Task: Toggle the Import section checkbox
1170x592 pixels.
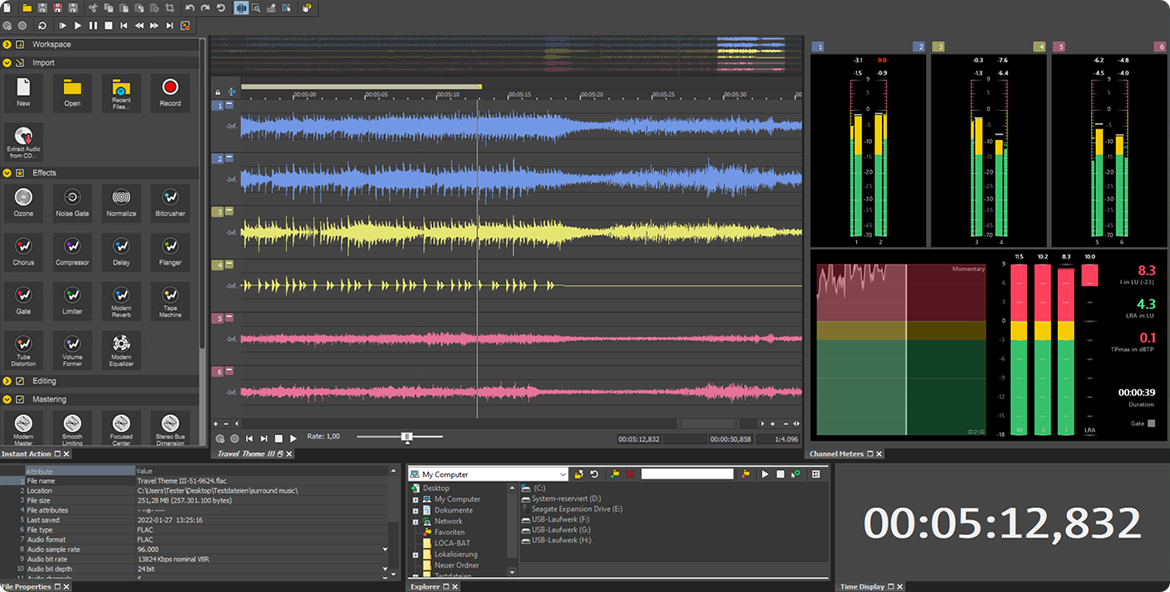Action: coord(19,63)
